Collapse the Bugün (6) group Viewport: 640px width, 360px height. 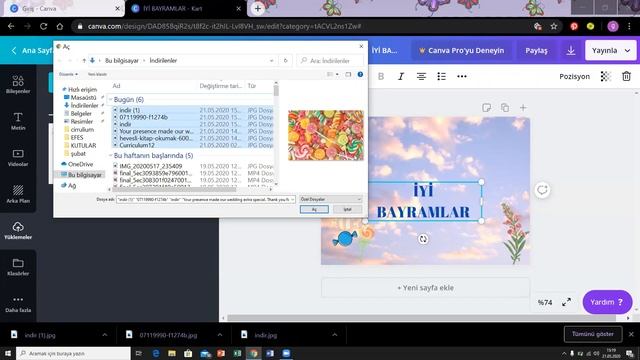point(111,100)
